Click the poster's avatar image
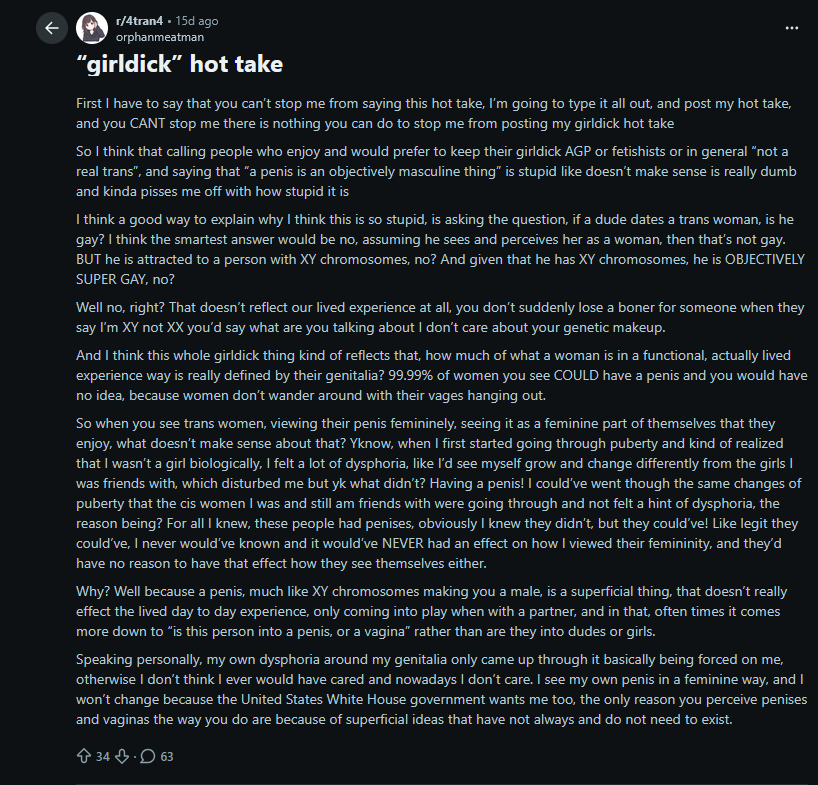Image resolution: width=818 pixels, height=785 pixels. [x=92, y=28]
